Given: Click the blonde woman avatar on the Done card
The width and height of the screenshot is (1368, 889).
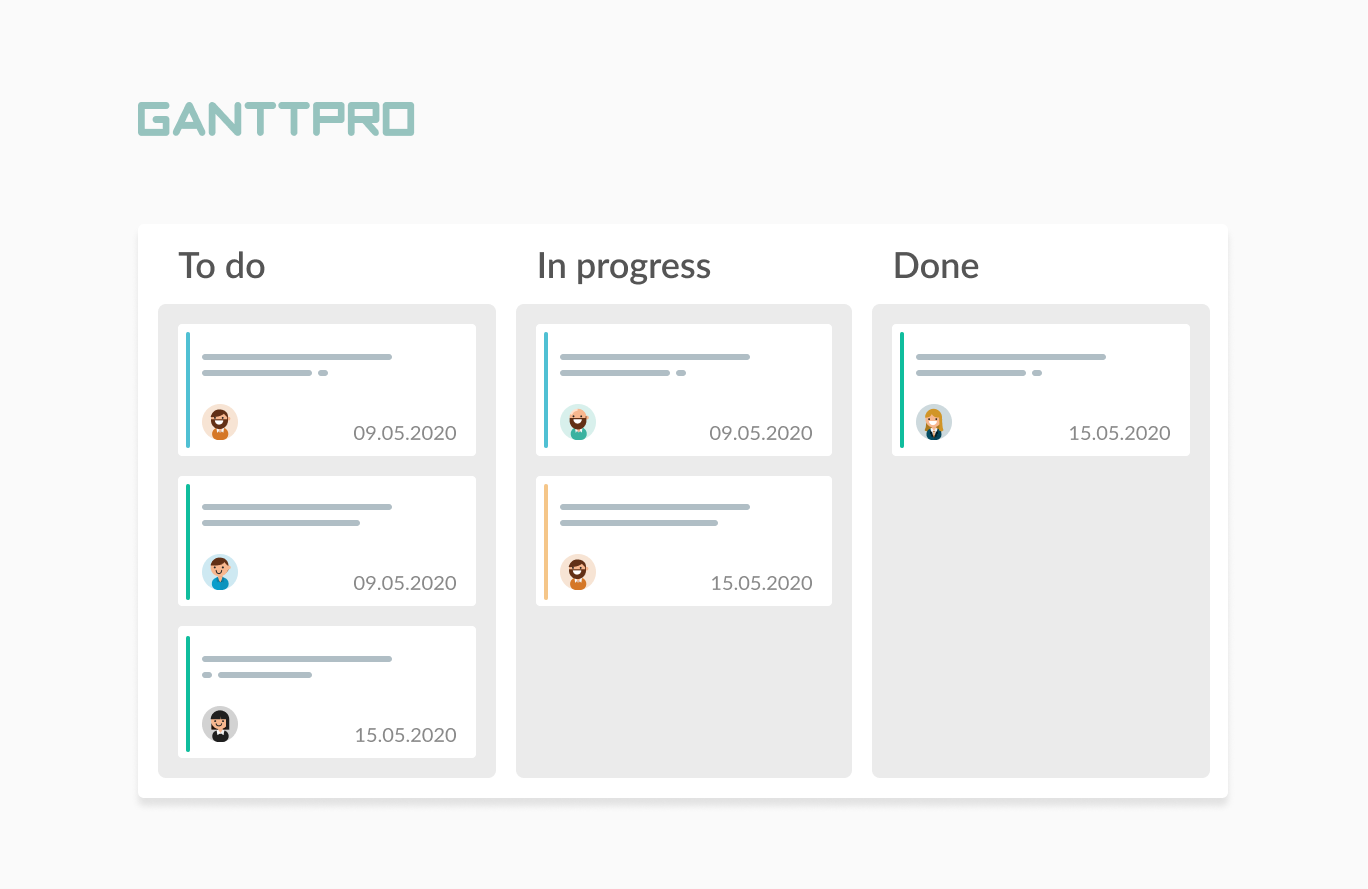Looking at the screenshot, I should [934, 422].
